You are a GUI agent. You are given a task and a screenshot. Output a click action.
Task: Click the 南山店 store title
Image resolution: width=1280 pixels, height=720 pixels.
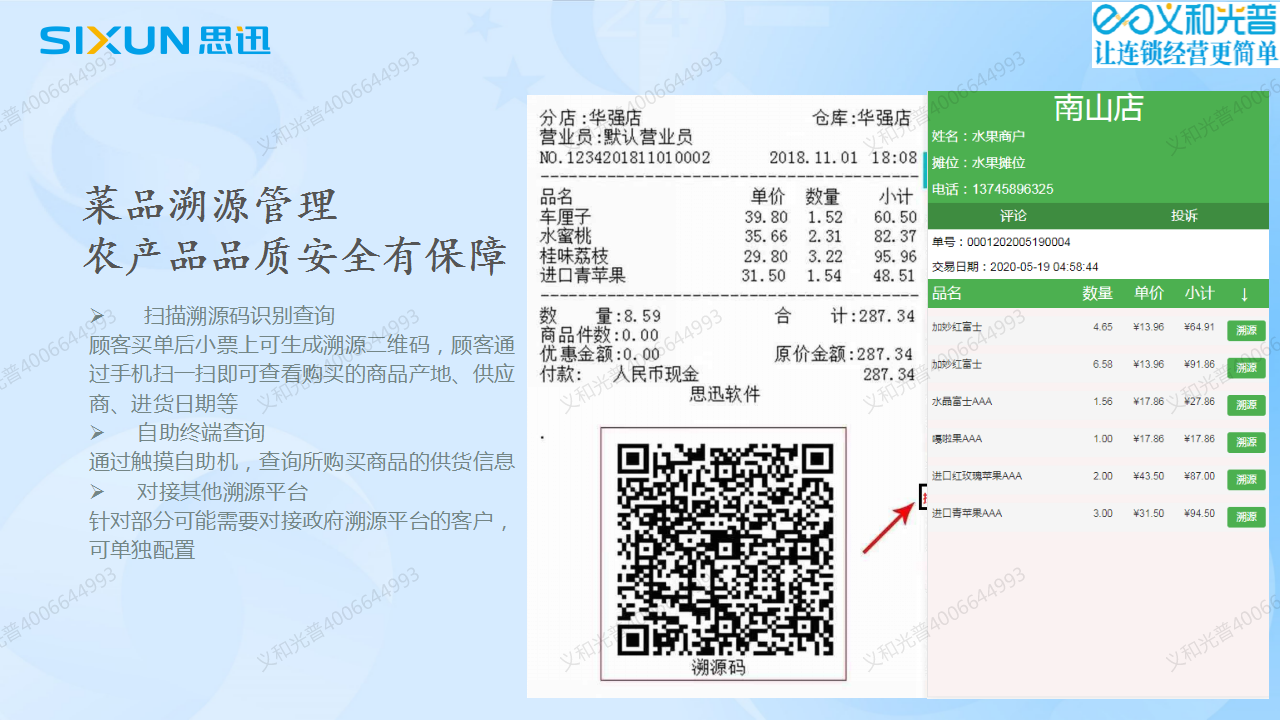point(1099,108)
